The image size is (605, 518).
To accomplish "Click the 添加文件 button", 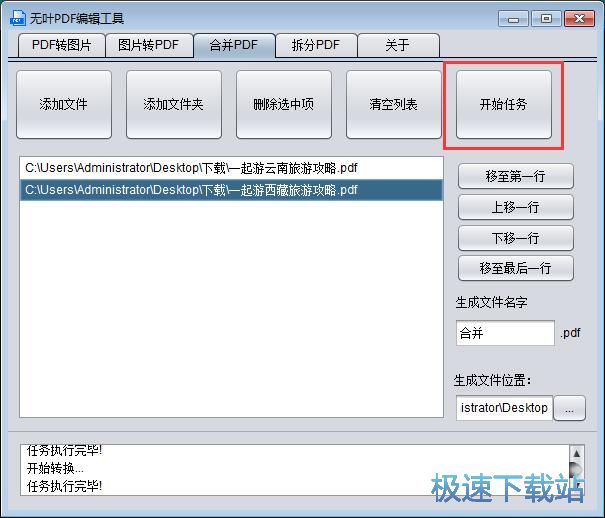I will click(x=64, y=104).
